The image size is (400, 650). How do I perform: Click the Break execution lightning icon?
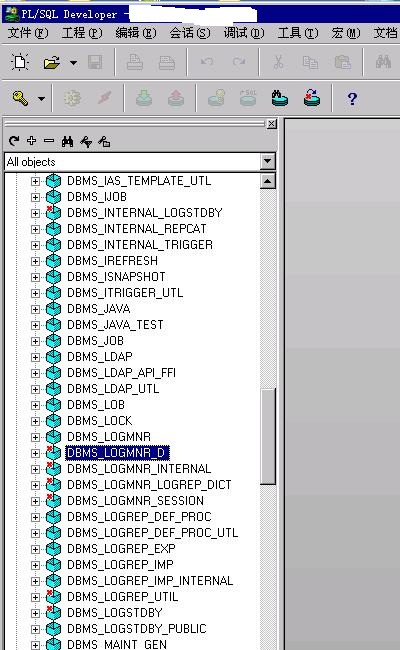pos(104,98)
